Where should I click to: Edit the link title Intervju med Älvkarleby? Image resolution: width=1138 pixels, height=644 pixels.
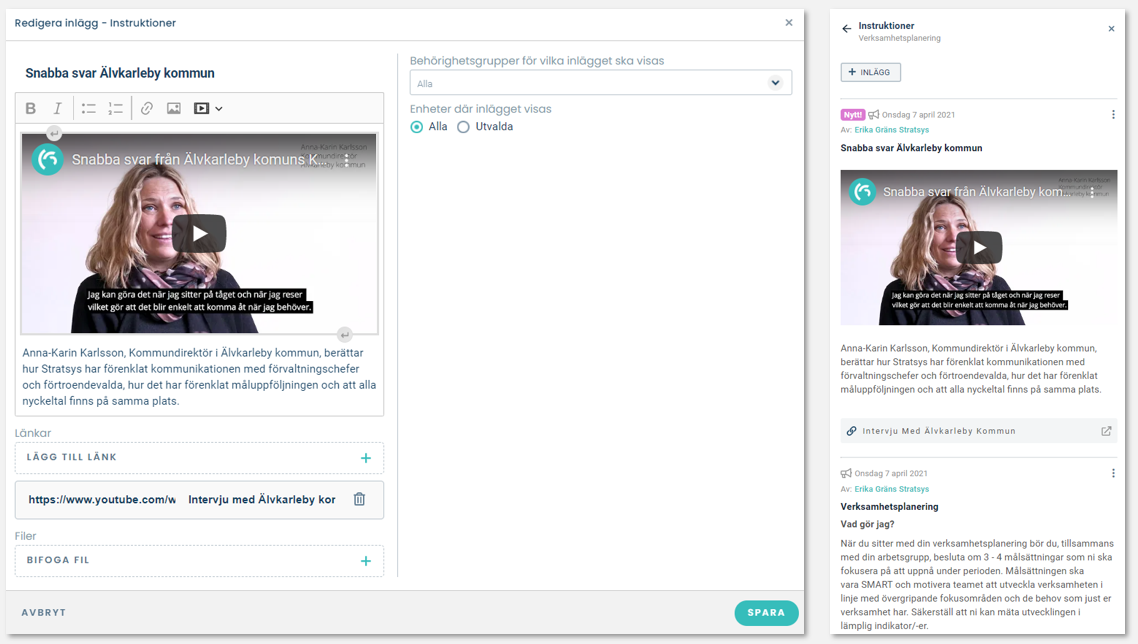coord(262,500)
